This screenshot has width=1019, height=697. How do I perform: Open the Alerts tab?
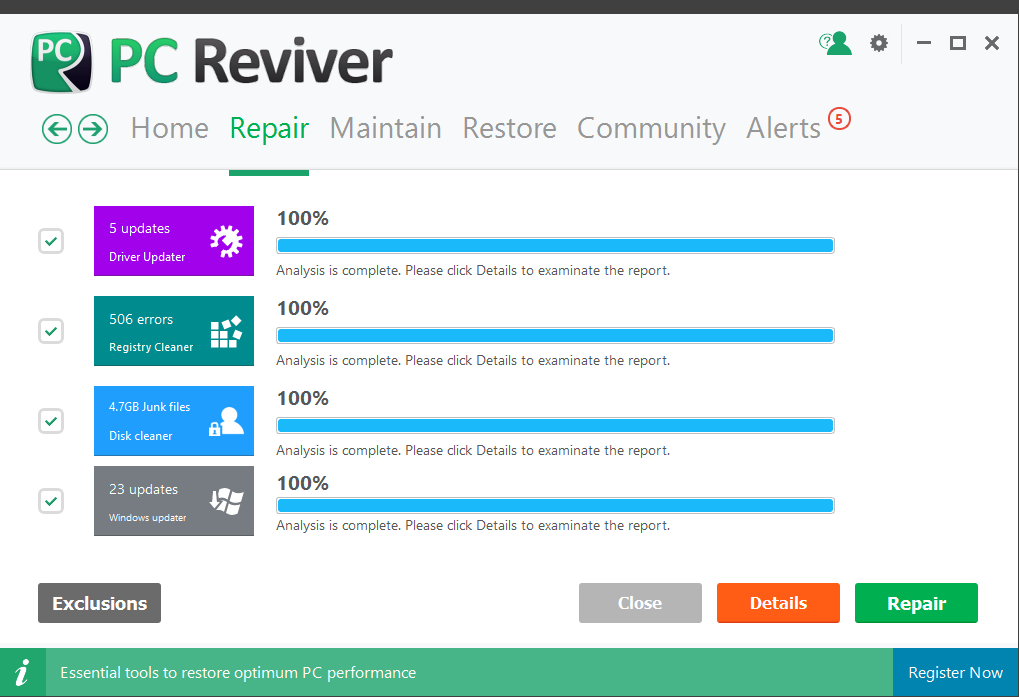click(783, 128)
